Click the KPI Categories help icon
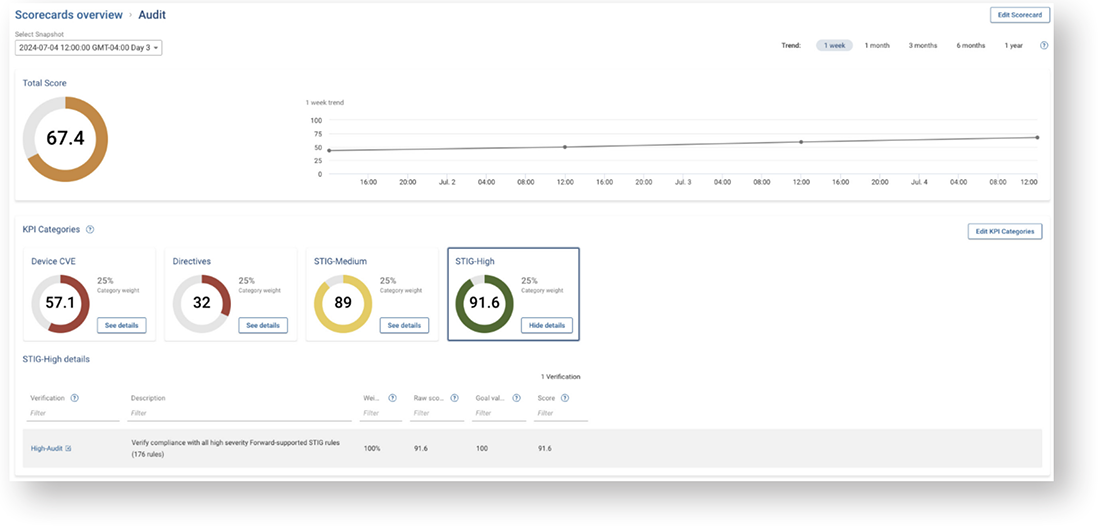Viewport: 1100px width, 529px height. 90,230
